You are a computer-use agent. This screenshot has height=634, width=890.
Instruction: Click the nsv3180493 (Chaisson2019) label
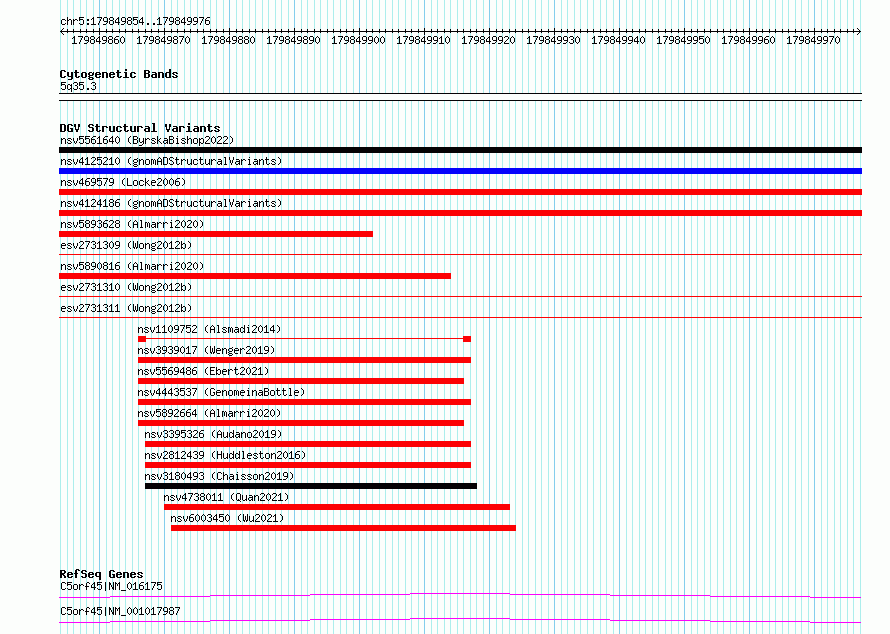pos(219,476)
